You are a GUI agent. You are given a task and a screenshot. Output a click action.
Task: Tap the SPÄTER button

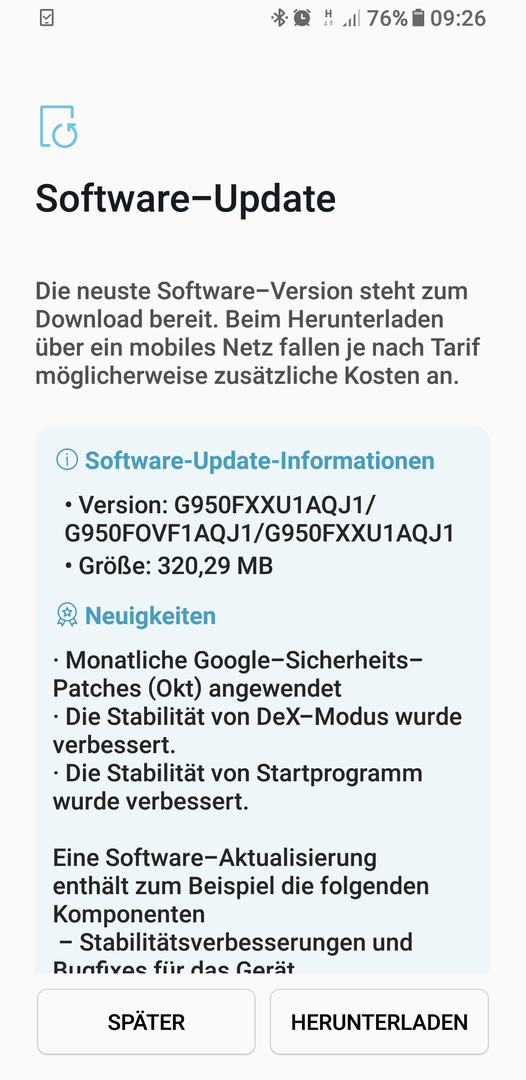click(146, 1021)
